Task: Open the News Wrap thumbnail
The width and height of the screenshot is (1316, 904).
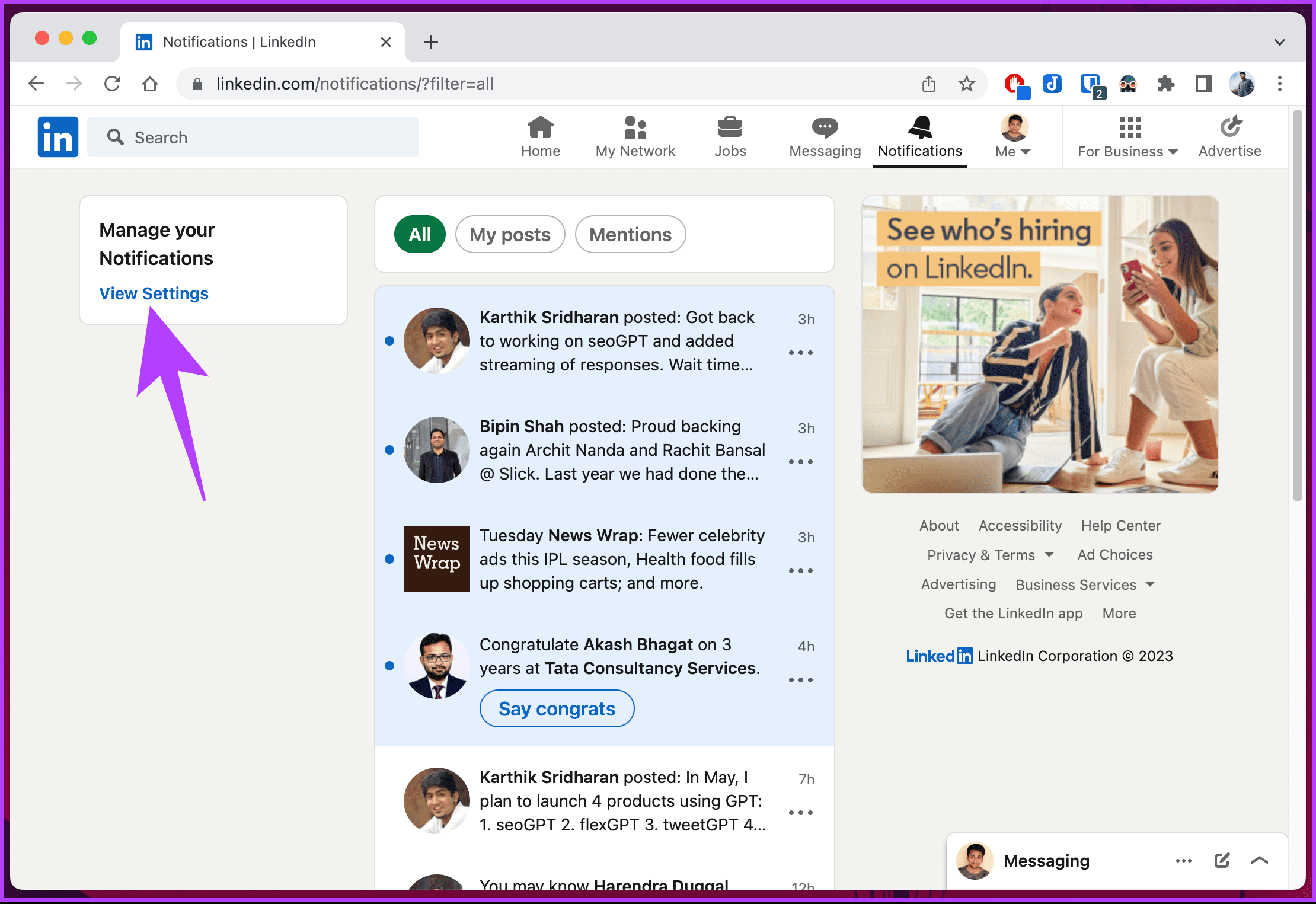Action: [437, 559]
